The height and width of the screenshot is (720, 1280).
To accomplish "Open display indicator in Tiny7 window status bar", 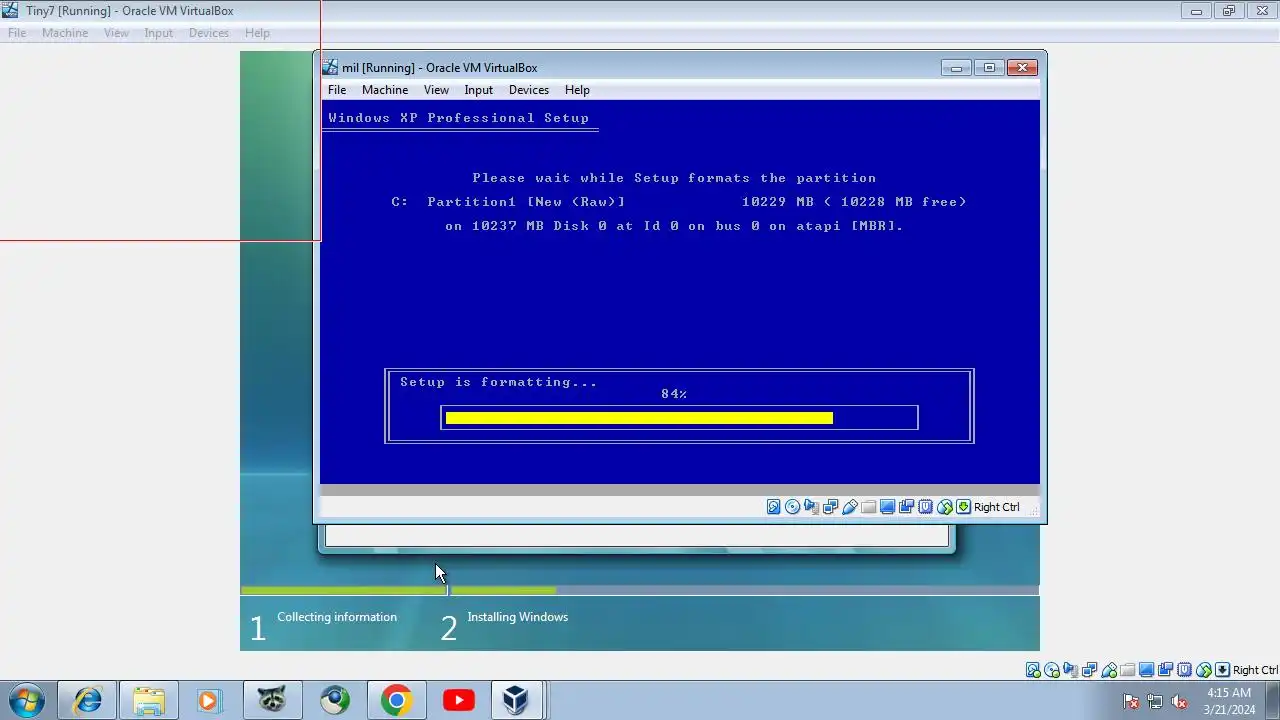I will coord(1146,670).
